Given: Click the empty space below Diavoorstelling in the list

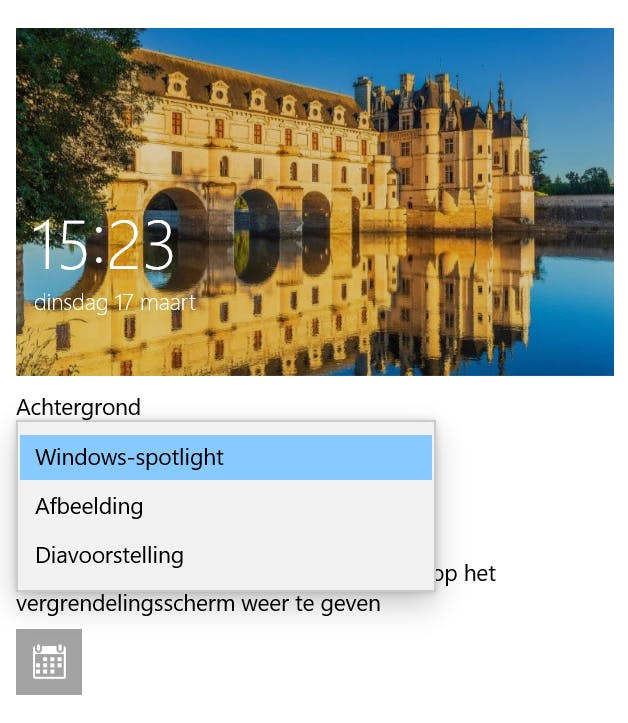Looking at the screenshot, I should 225,584.
